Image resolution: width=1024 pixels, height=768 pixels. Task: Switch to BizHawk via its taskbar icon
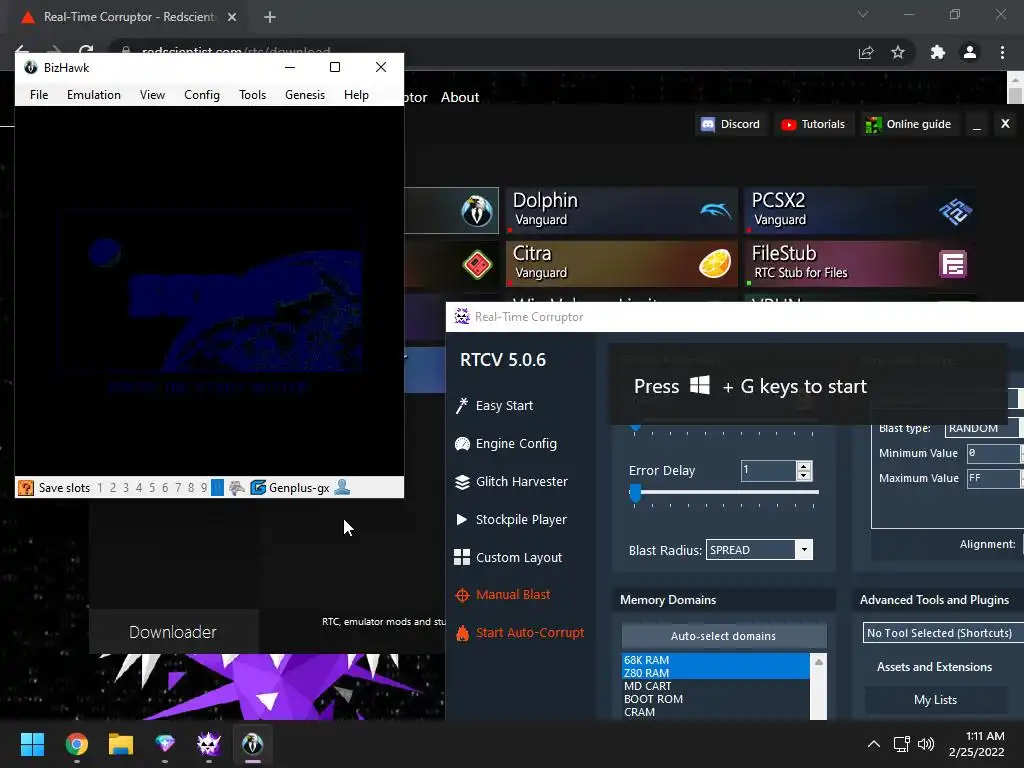coord(253,744)
